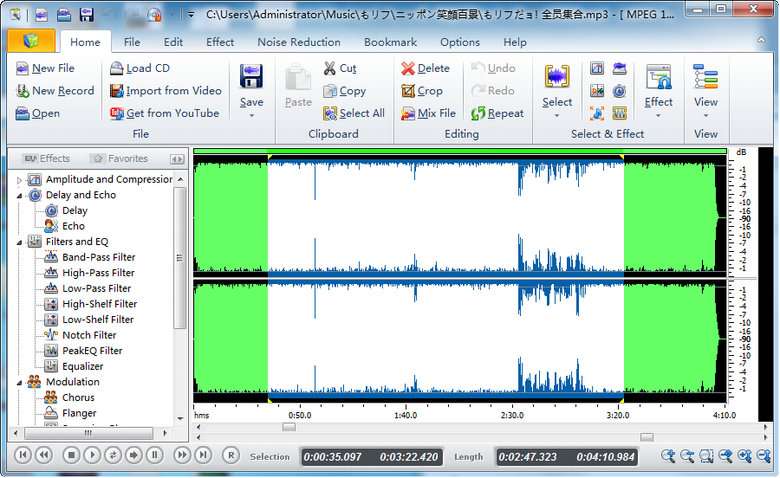Click the Delete icon in ribbon
This screenshot has width=780, height=478.
pos(408,69)
